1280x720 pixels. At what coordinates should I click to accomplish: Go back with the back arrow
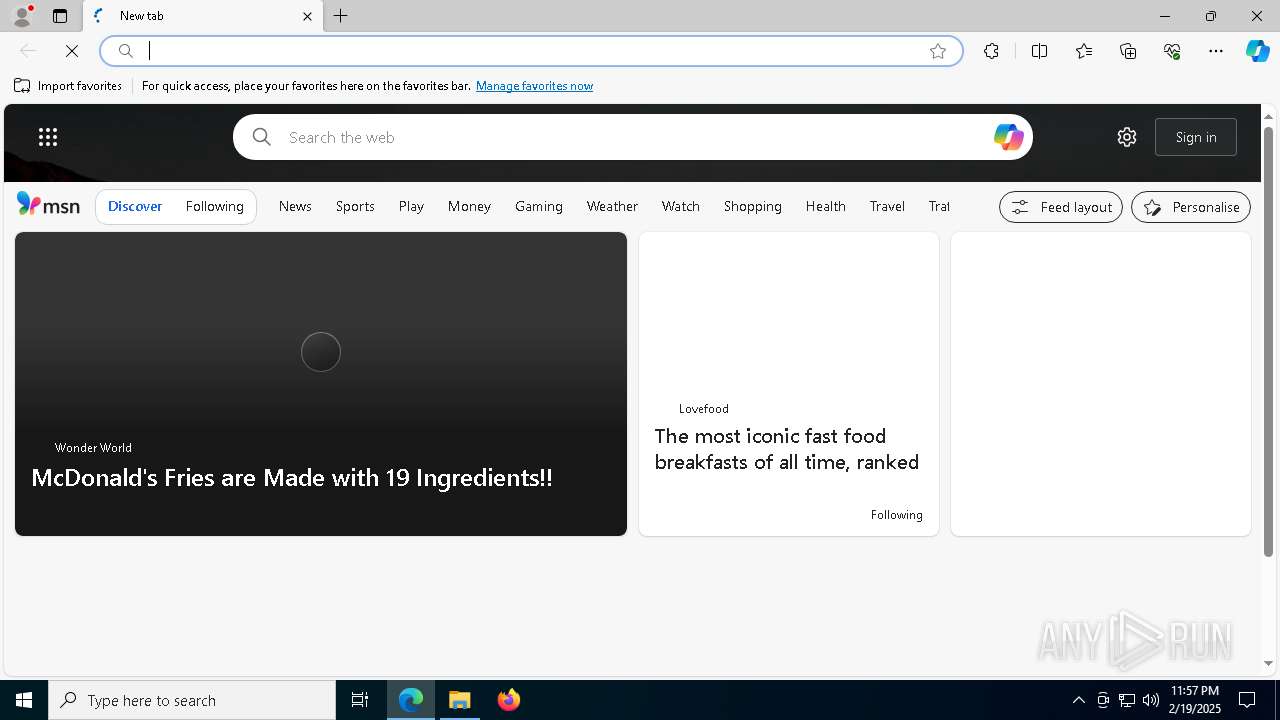pyautogui.click(x=28, y=51)
